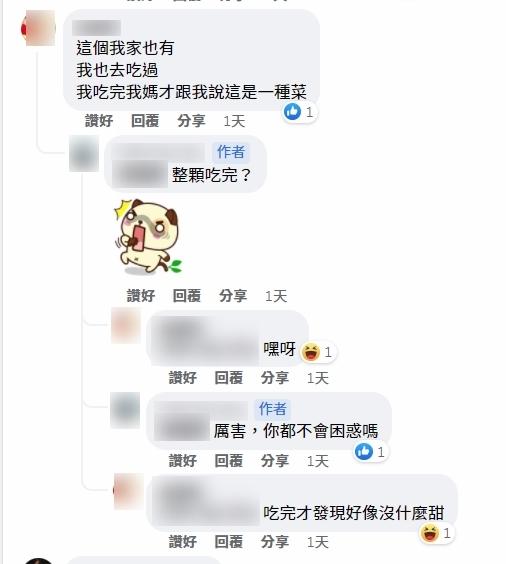Click the thumbs-up reaction under 厲害，你都不會困惑嗎
Screen dimensions: 506x564
(370, 452)
